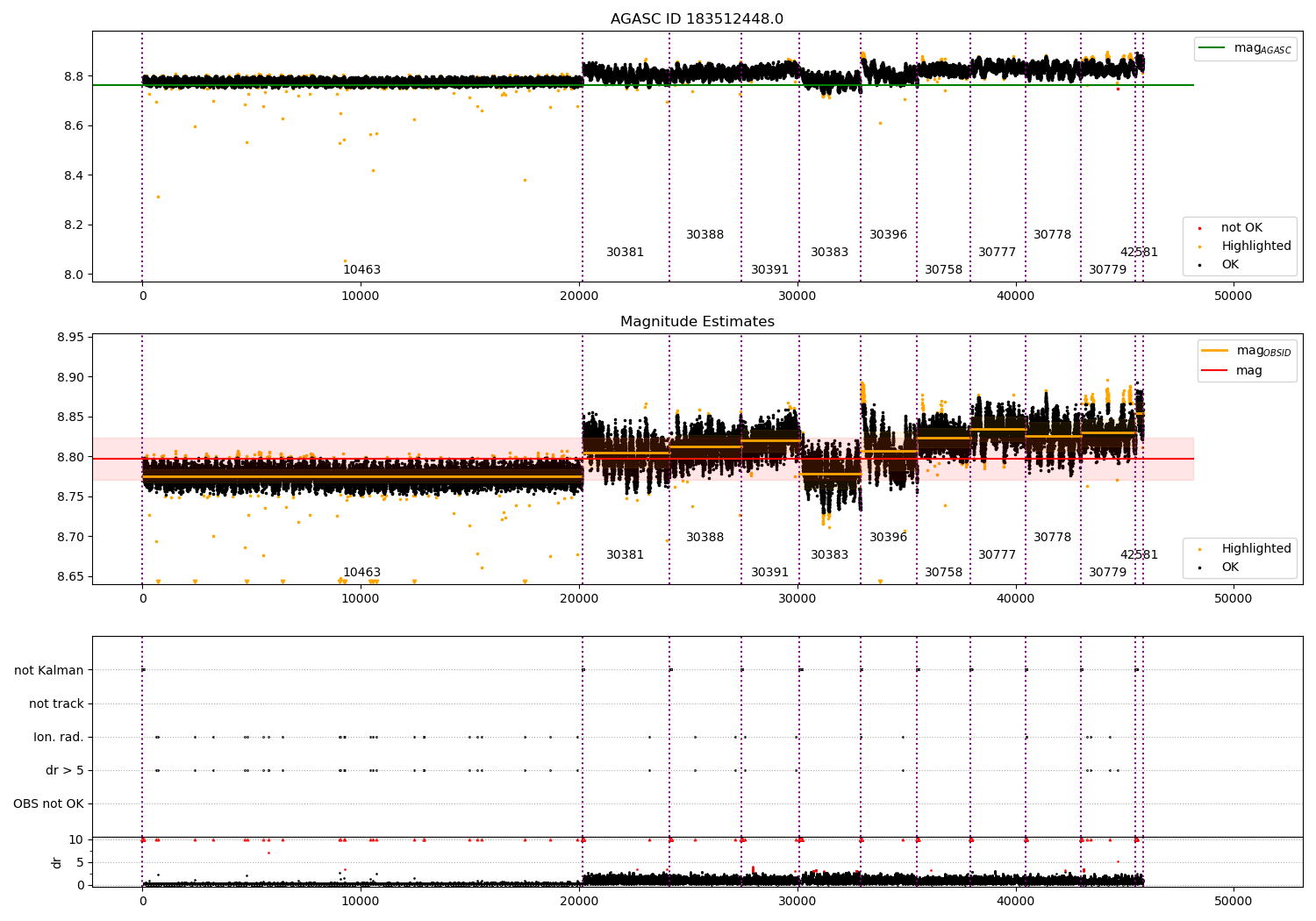
Task: Click OBSID label 30381 in Magnitude Estimates panel
Action: point(625,555)
